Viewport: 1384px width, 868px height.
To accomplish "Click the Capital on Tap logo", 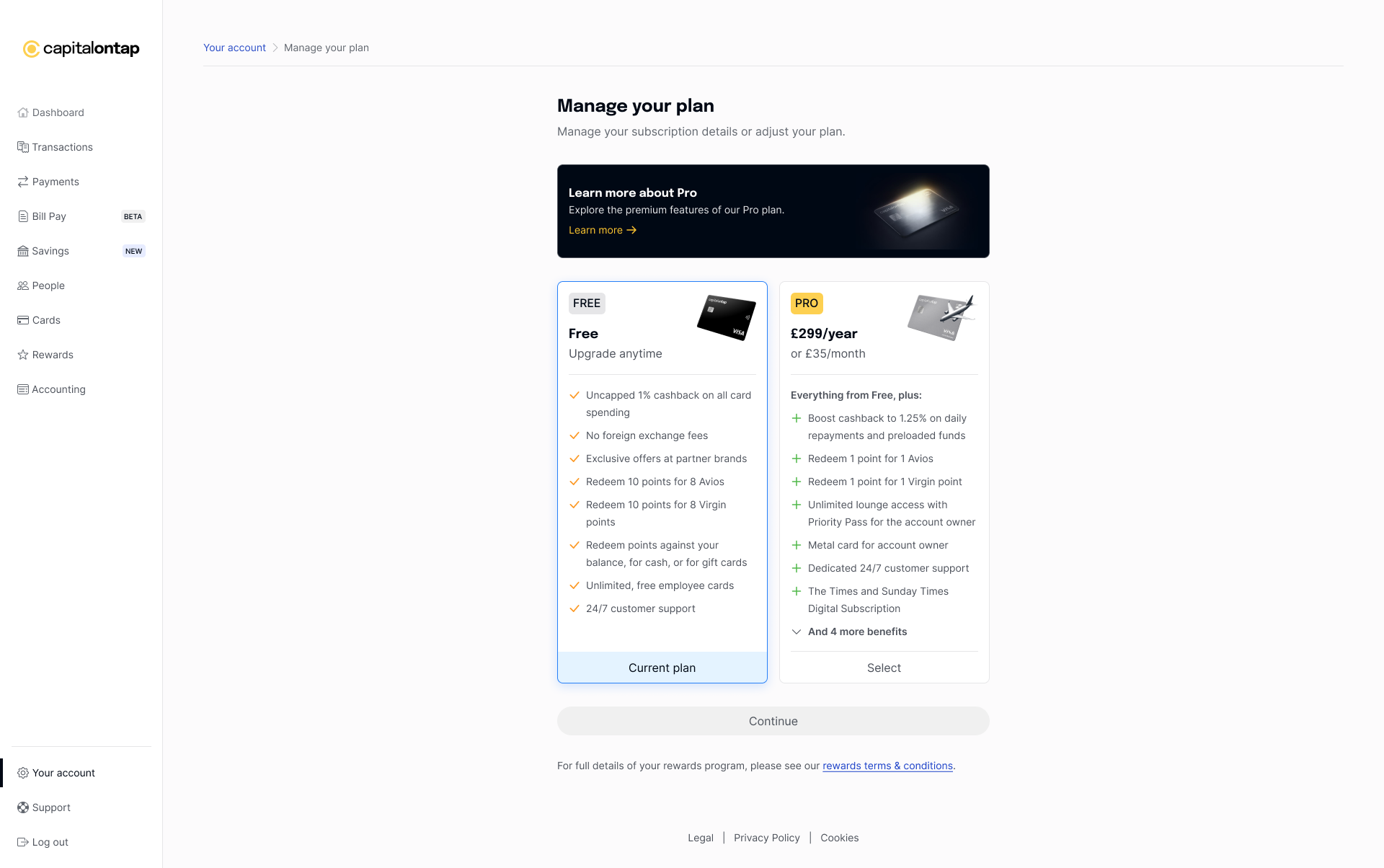I will coord(81,48).
